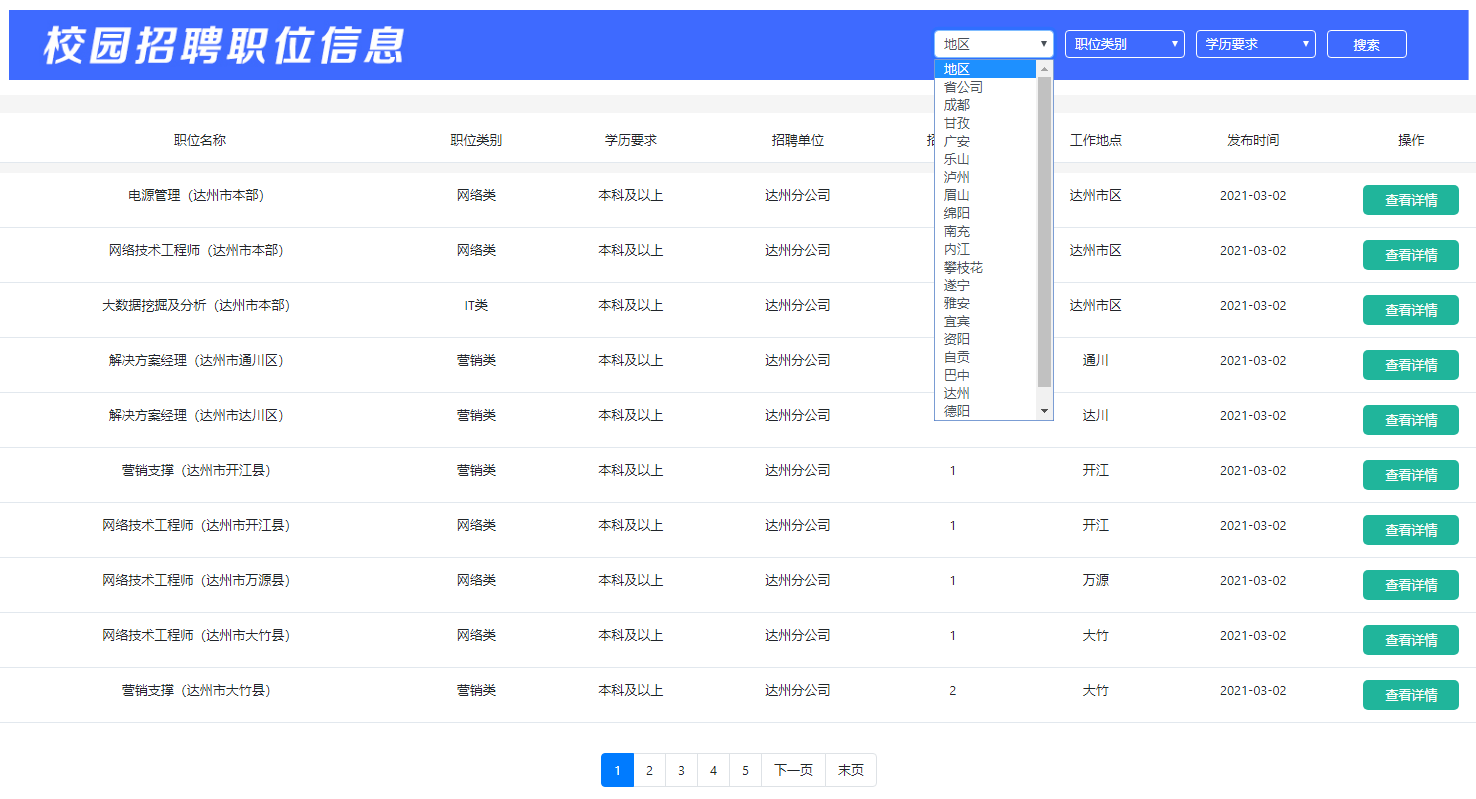
Task: Pick 泸州 from the region list
Action: pos(986,177)
